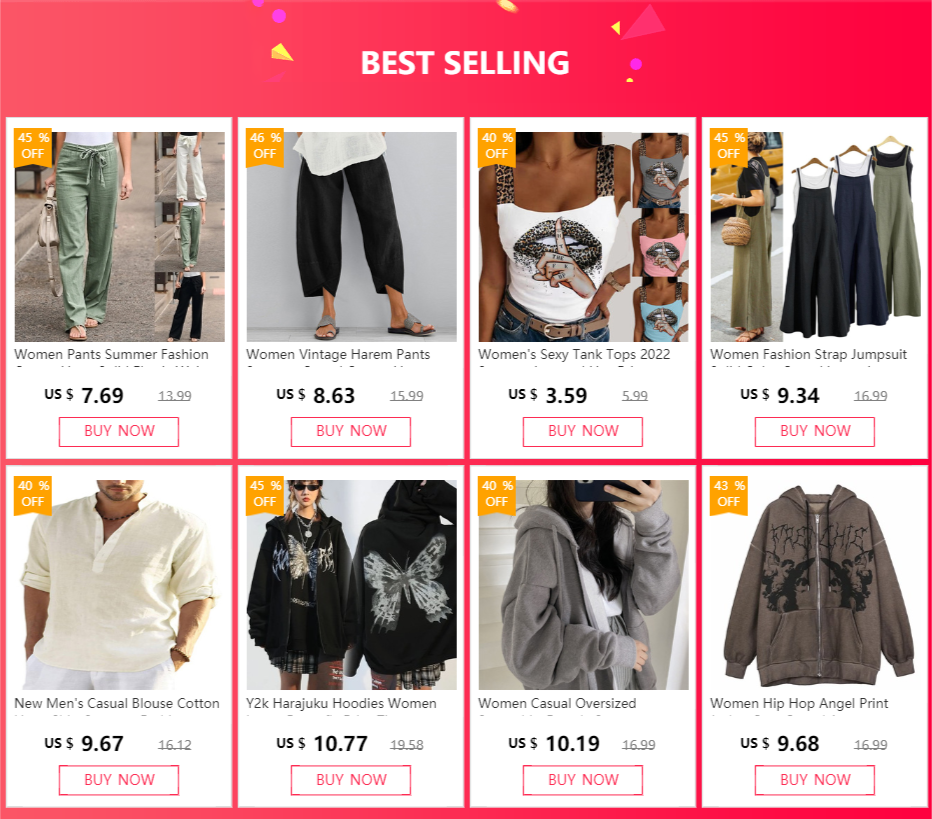This screenshot has width=932, height=819.
Task: Buy Now the 3.59 tank top
Action: click(582, 431)
